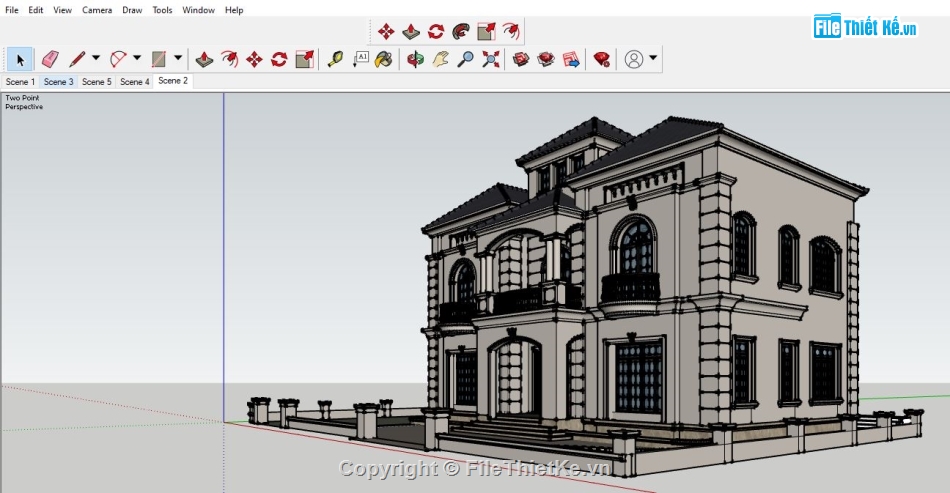Open the Help menu
Screen dimensions: 950x493
(x=234, y=10)
